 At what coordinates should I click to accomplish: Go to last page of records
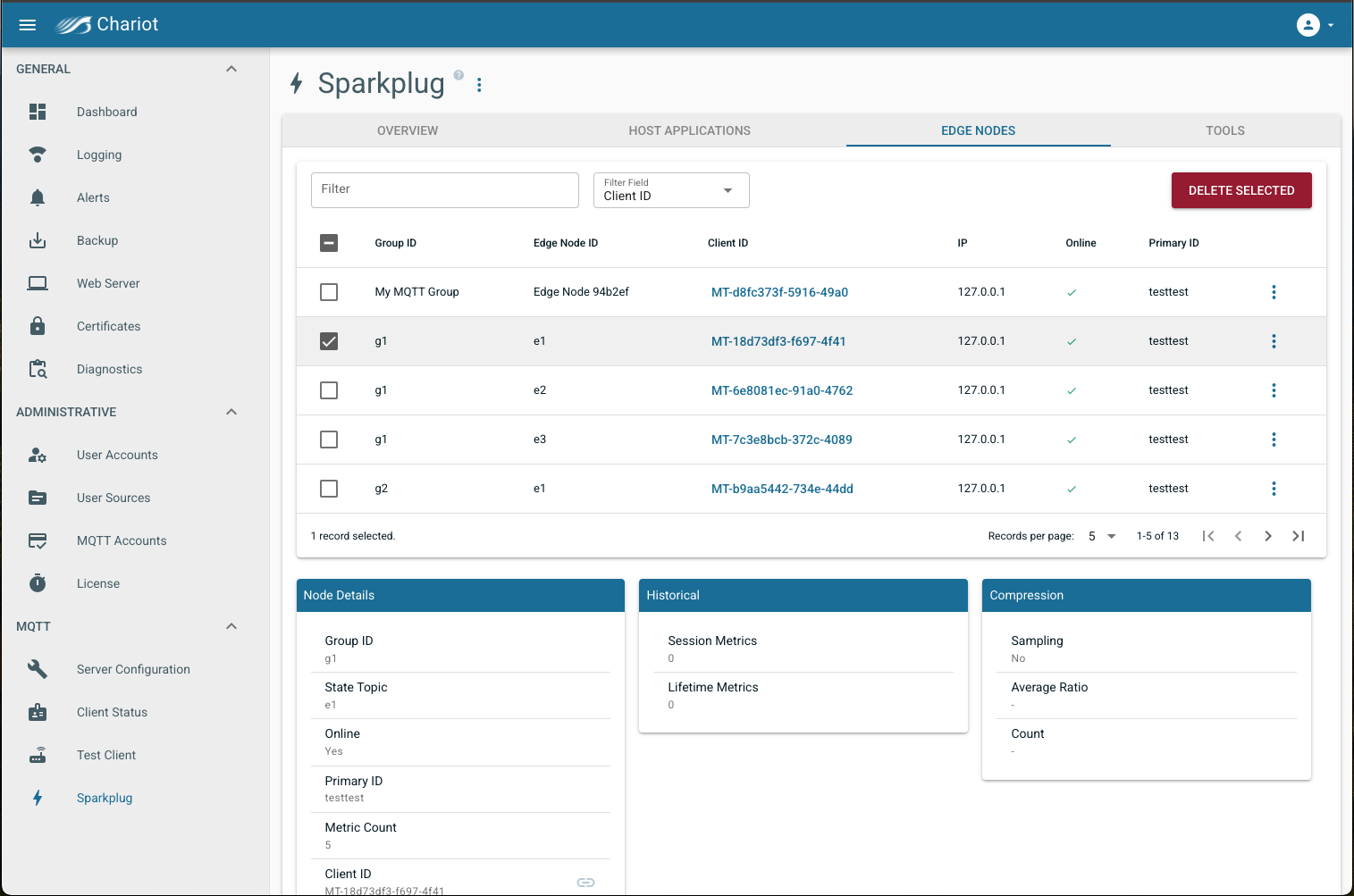(x=1299, y=536)
